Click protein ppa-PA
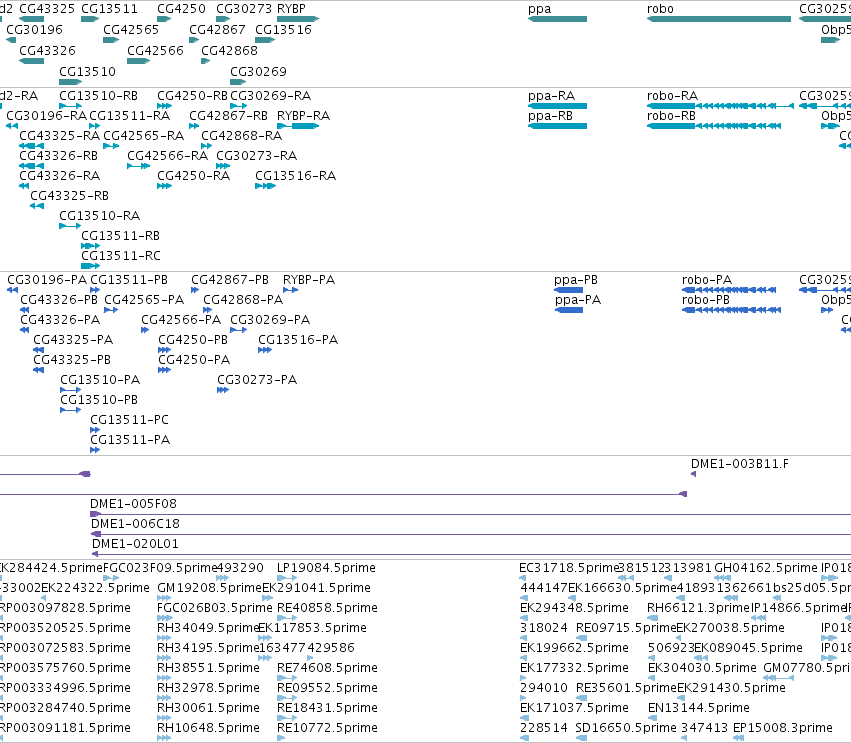This screenshot has width=851, height=743. point(568,310)
